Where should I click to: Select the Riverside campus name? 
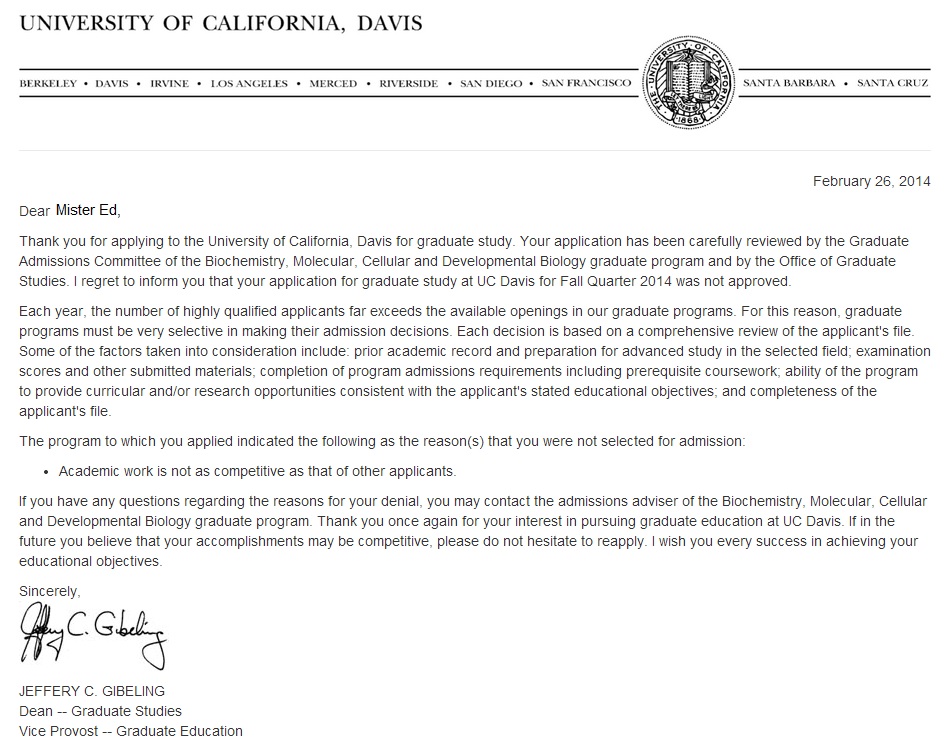(x=408, y=84)
